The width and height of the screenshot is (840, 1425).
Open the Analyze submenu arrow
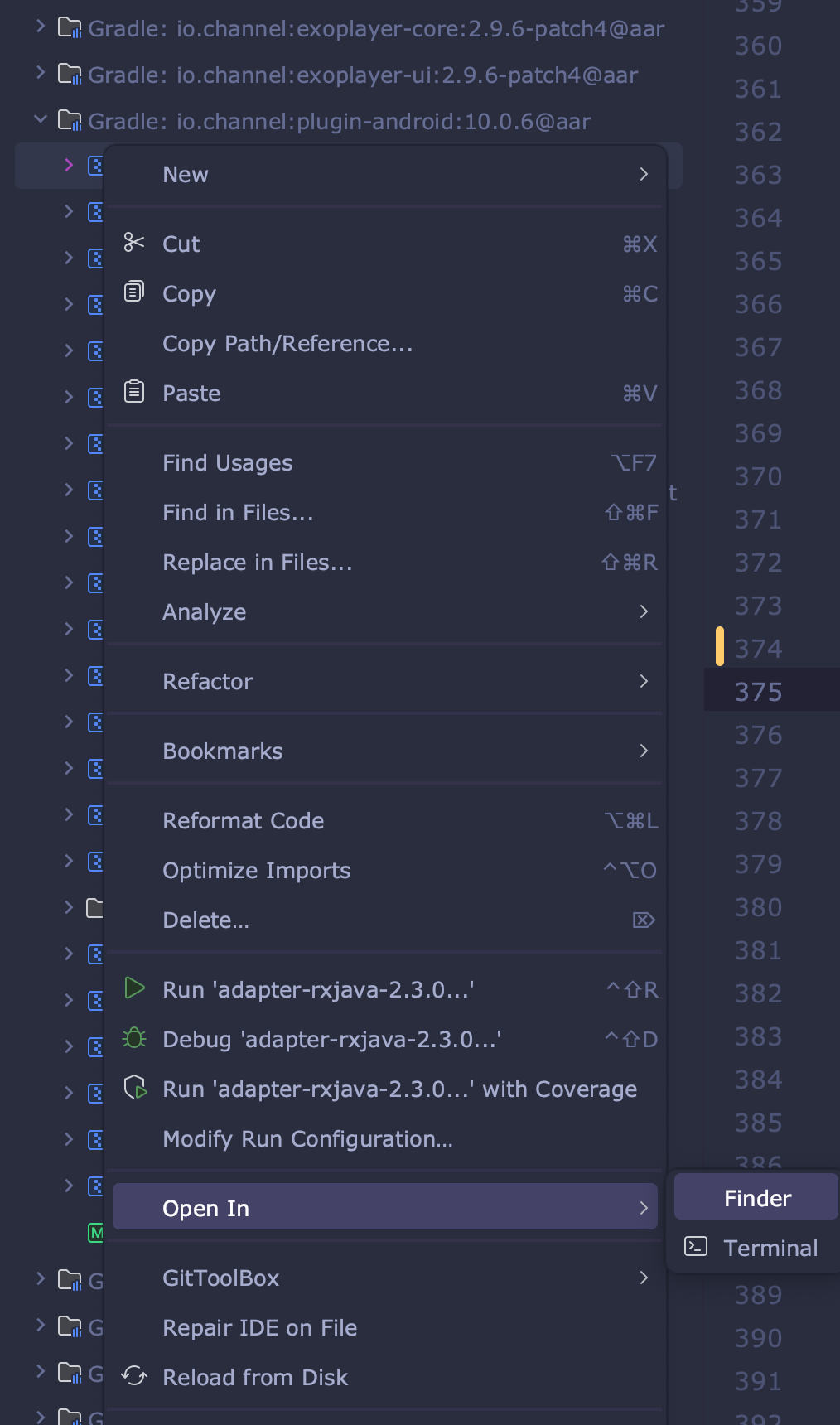[x=644, y=611]
